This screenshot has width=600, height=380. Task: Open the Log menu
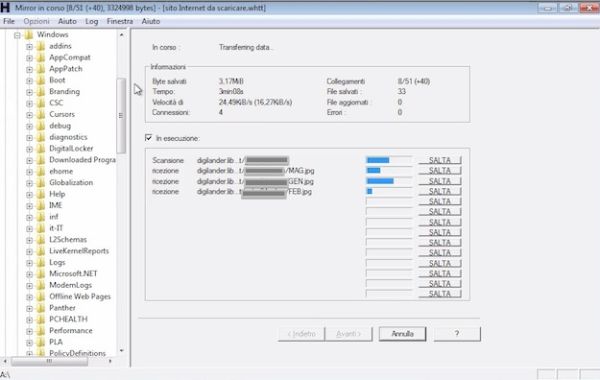(x=91, y=21)
